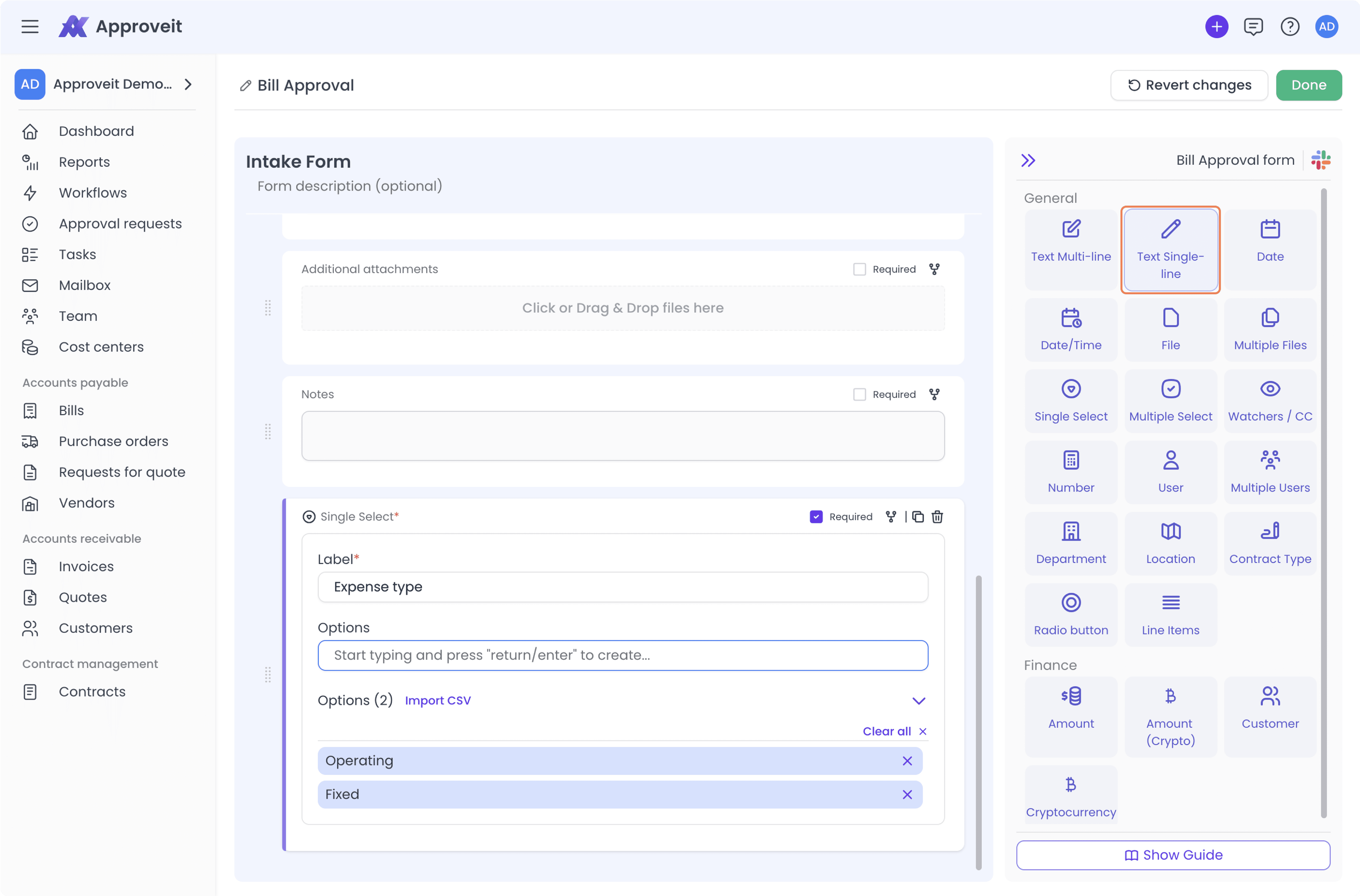Open Contracts in sidebar

tap(92, 692)
